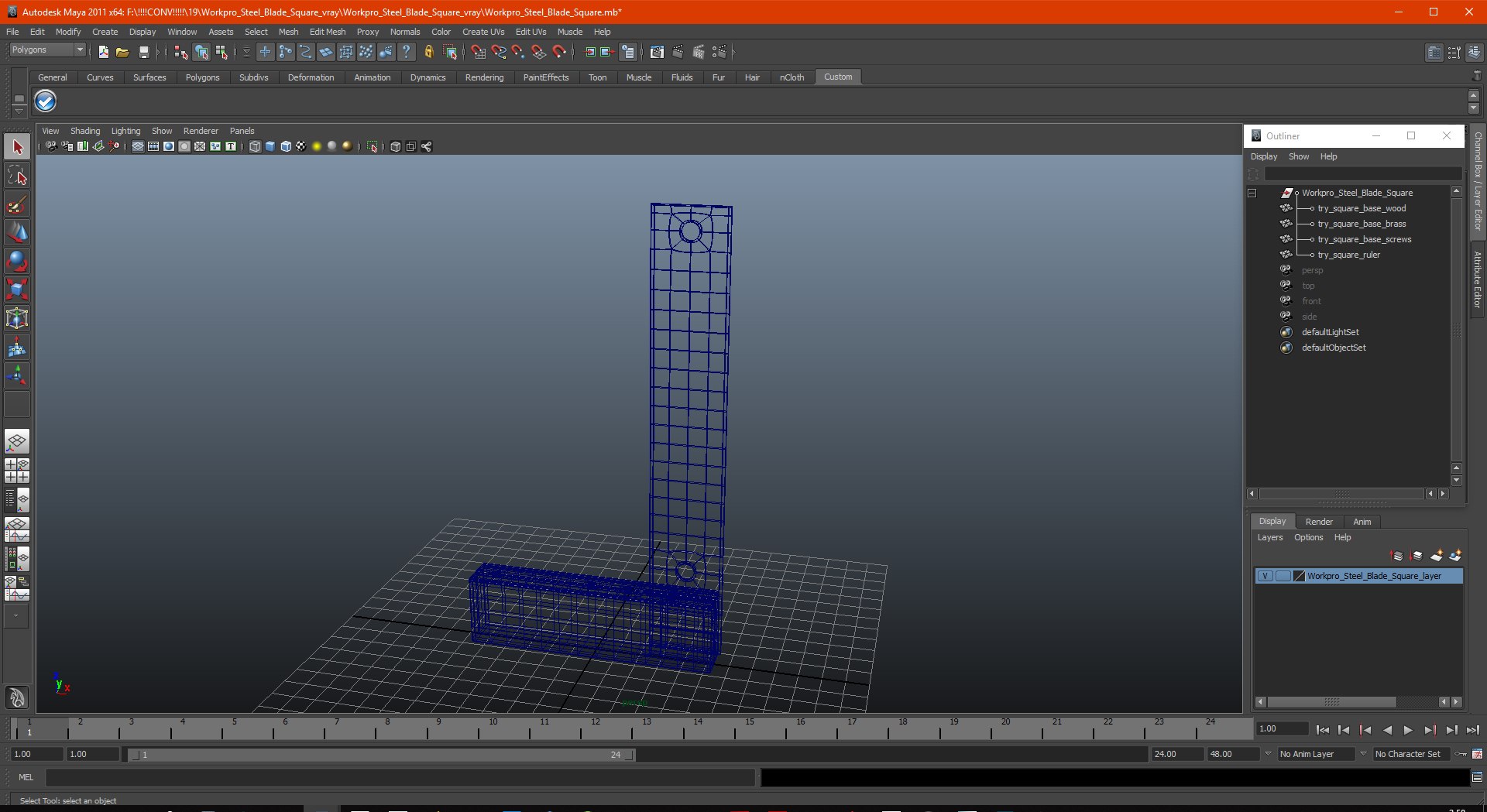Click the lock selection padlock icon
1487x812 pixels.
pyautogui.click(x=428, y=52)
